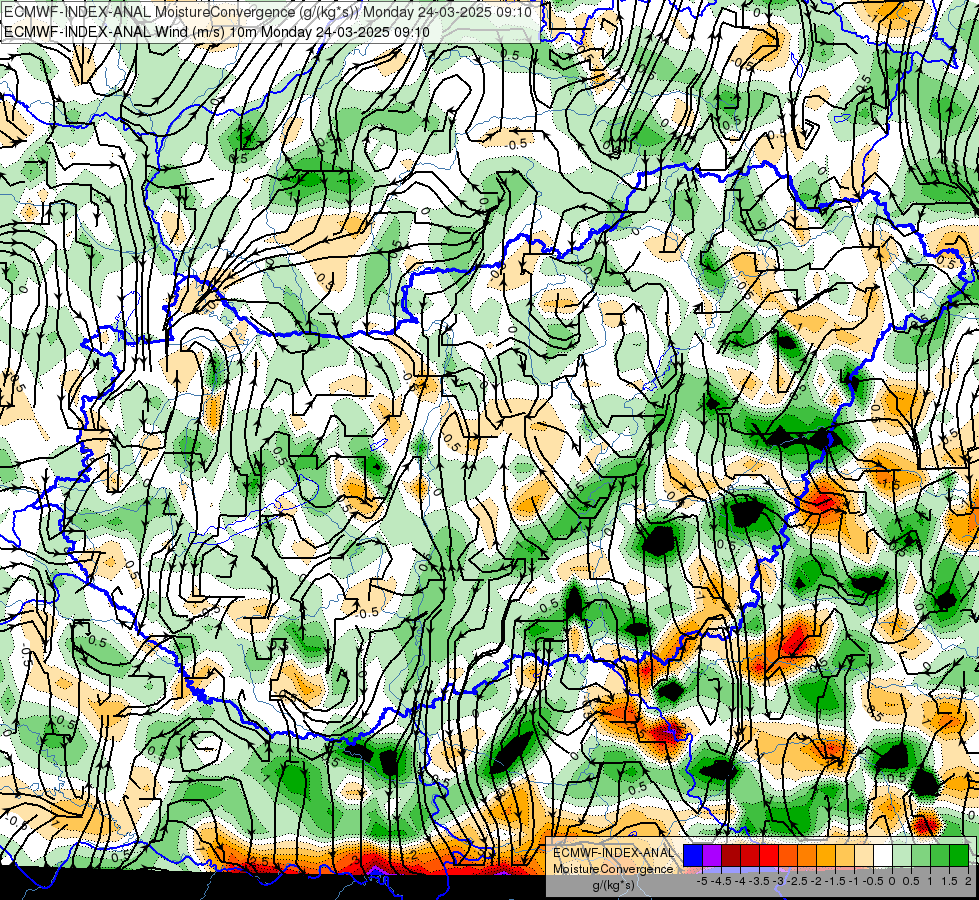The image size is (979, 900).
Task: Click the '-1' tick label in legend
Action: click(854, 881)
